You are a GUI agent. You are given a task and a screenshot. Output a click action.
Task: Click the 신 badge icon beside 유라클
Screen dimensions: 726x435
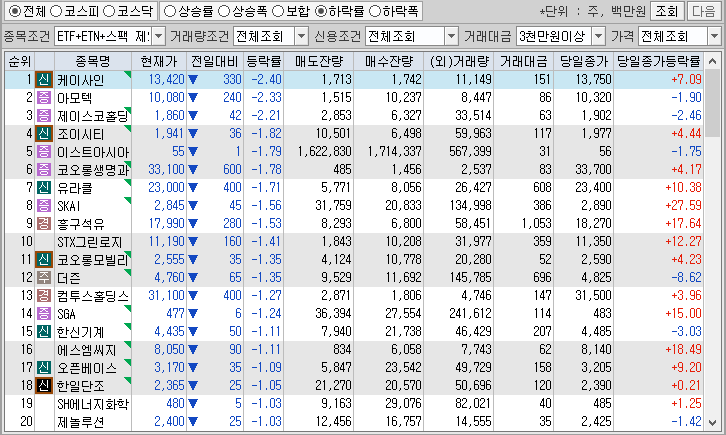coord(44,187)
